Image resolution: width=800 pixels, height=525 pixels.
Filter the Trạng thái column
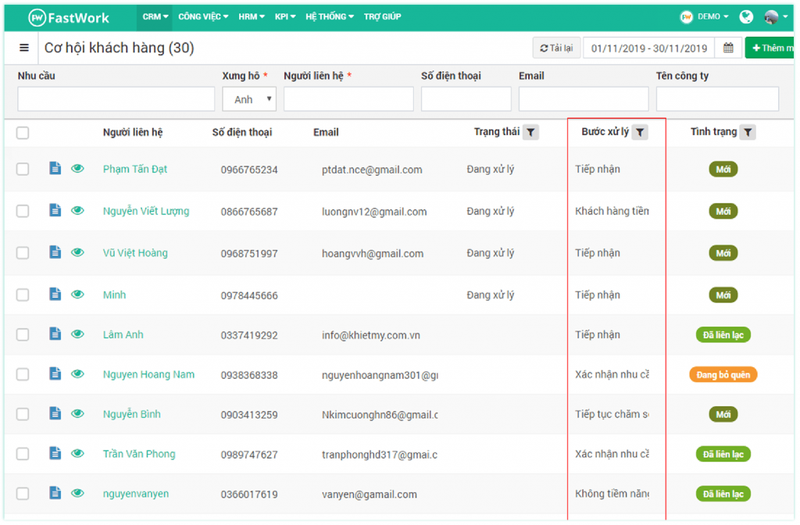pos(530,132)
